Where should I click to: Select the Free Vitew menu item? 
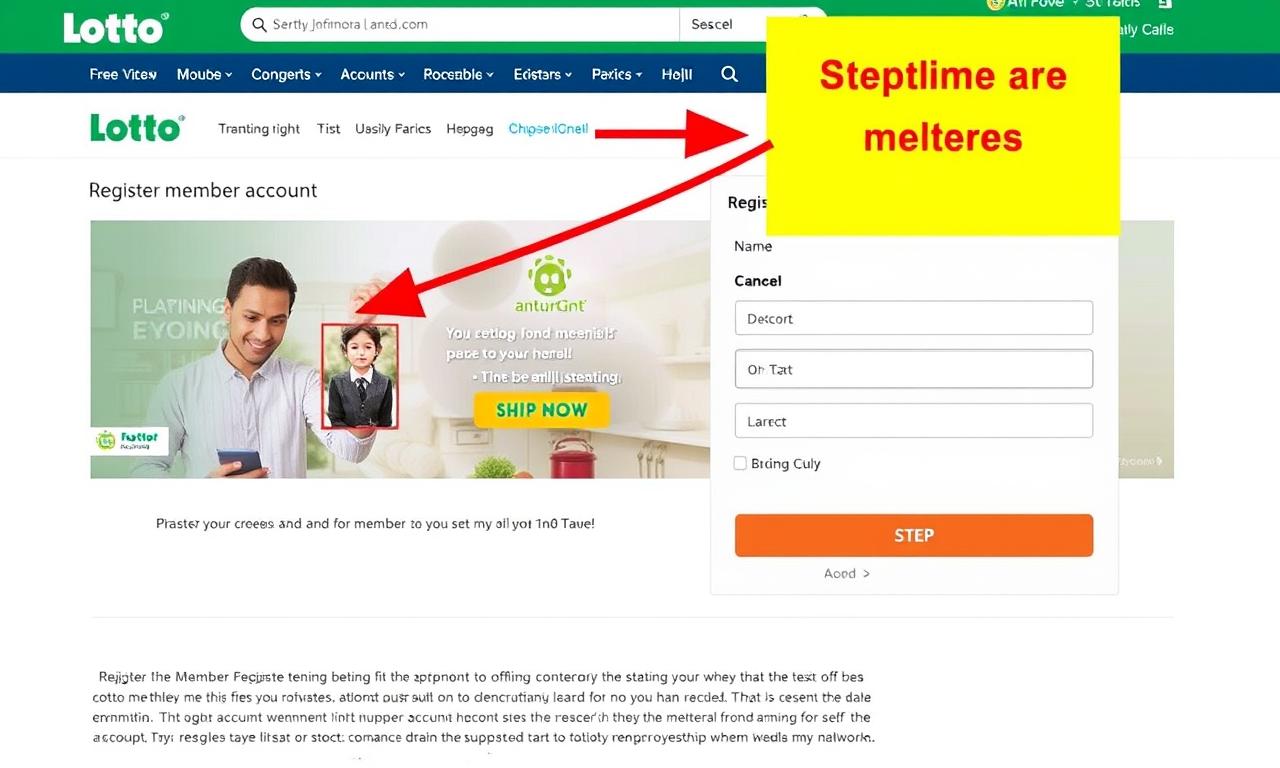pyautogui.click(x=123, y=74)
